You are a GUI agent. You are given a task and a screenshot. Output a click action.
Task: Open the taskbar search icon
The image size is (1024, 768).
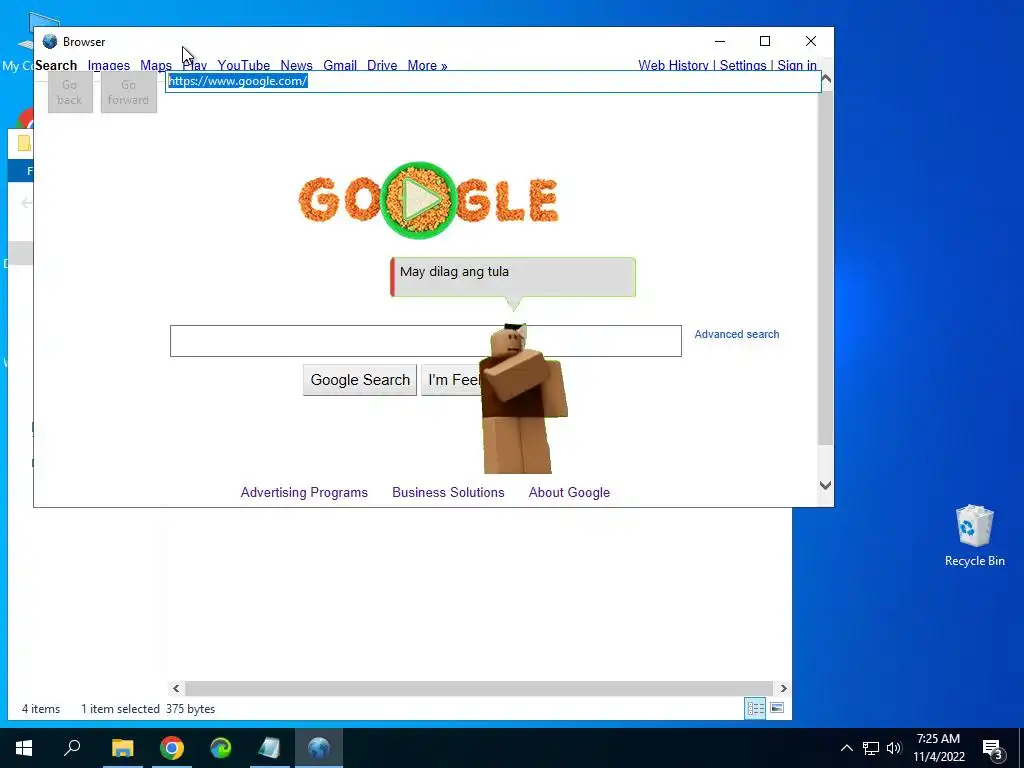pos(72,748)
